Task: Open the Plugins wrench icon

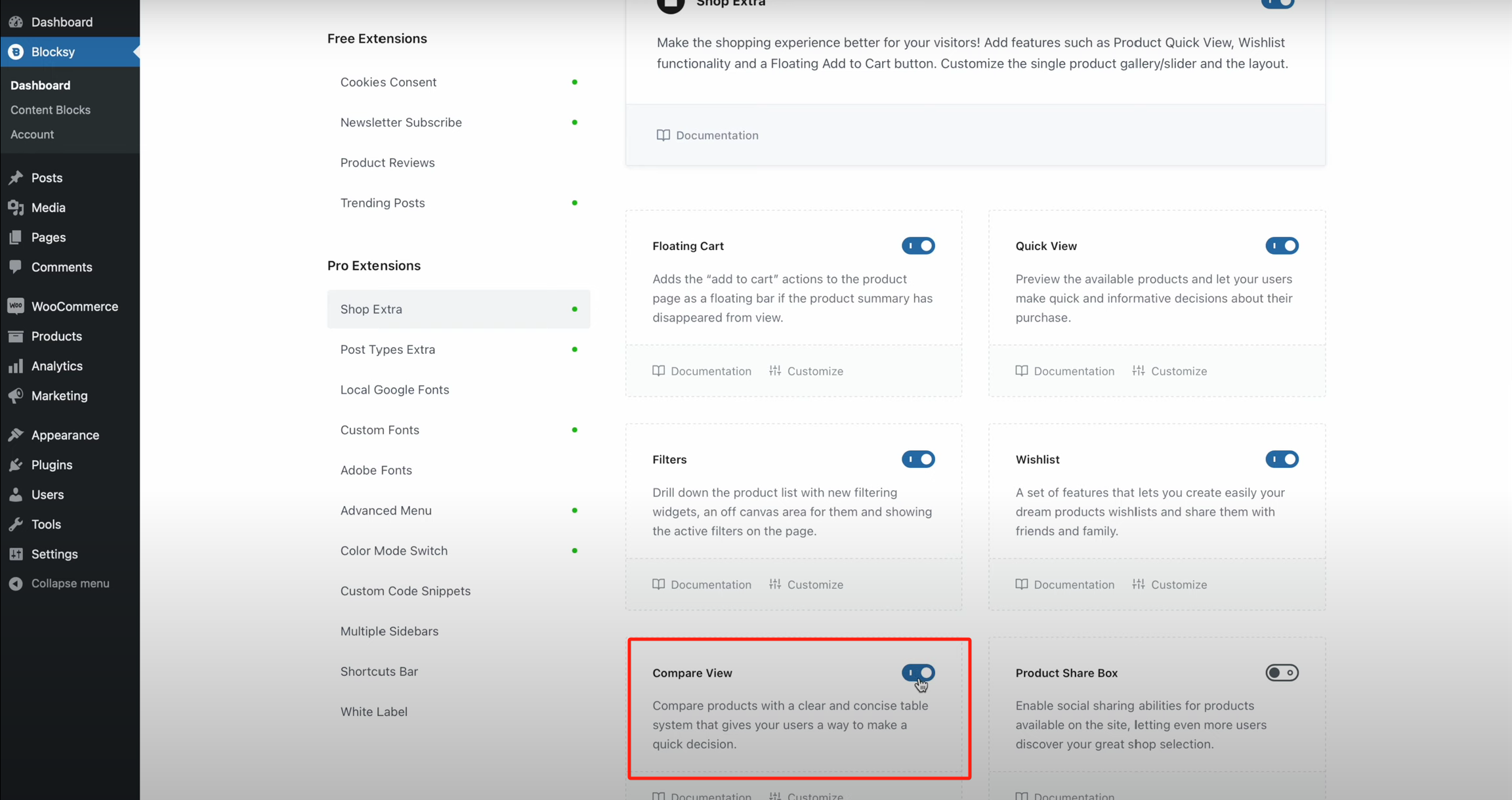Action: [16, 465]
